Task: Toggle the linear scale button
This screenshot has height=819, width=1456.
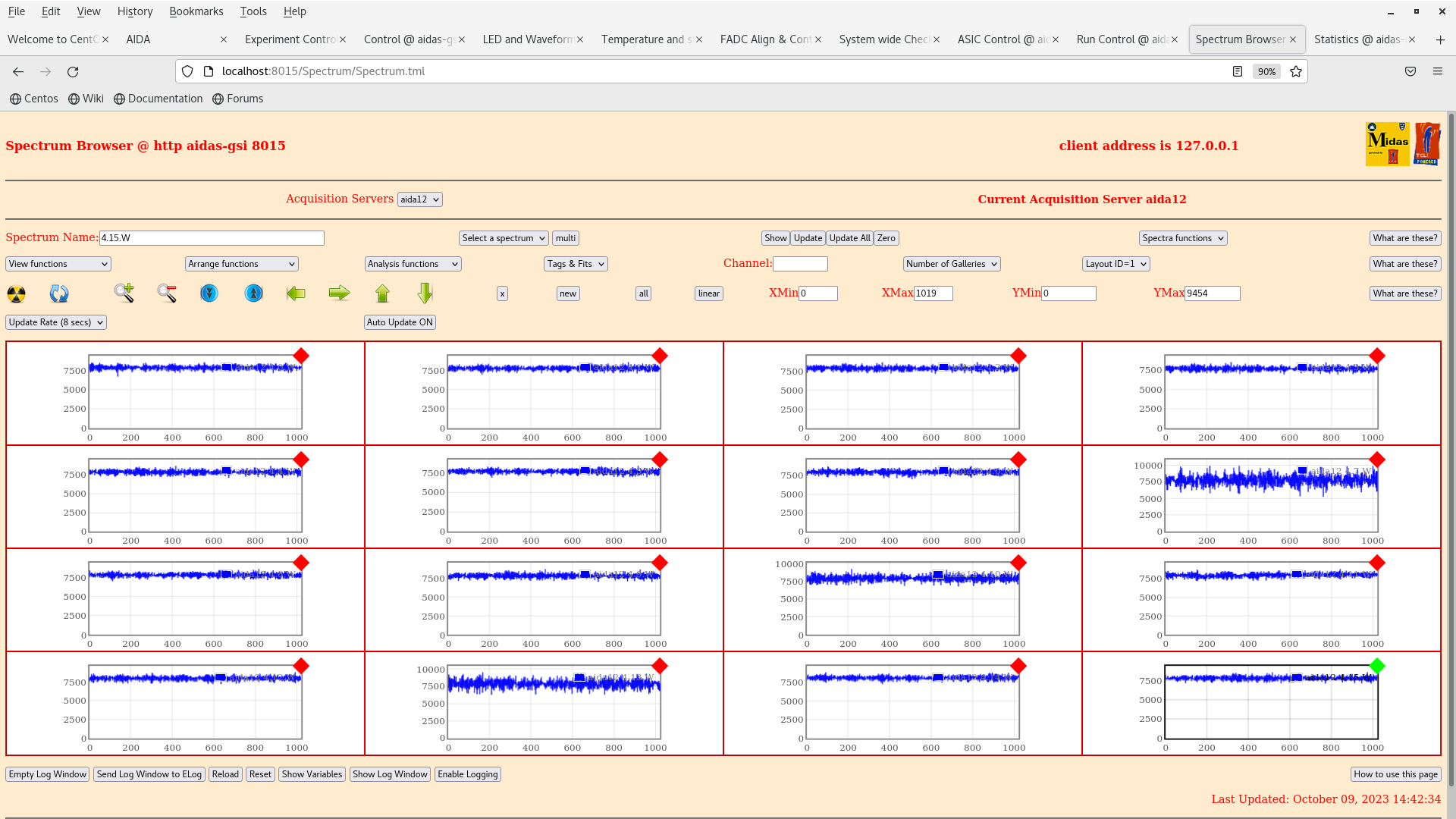Action: (x=708, y=293)
